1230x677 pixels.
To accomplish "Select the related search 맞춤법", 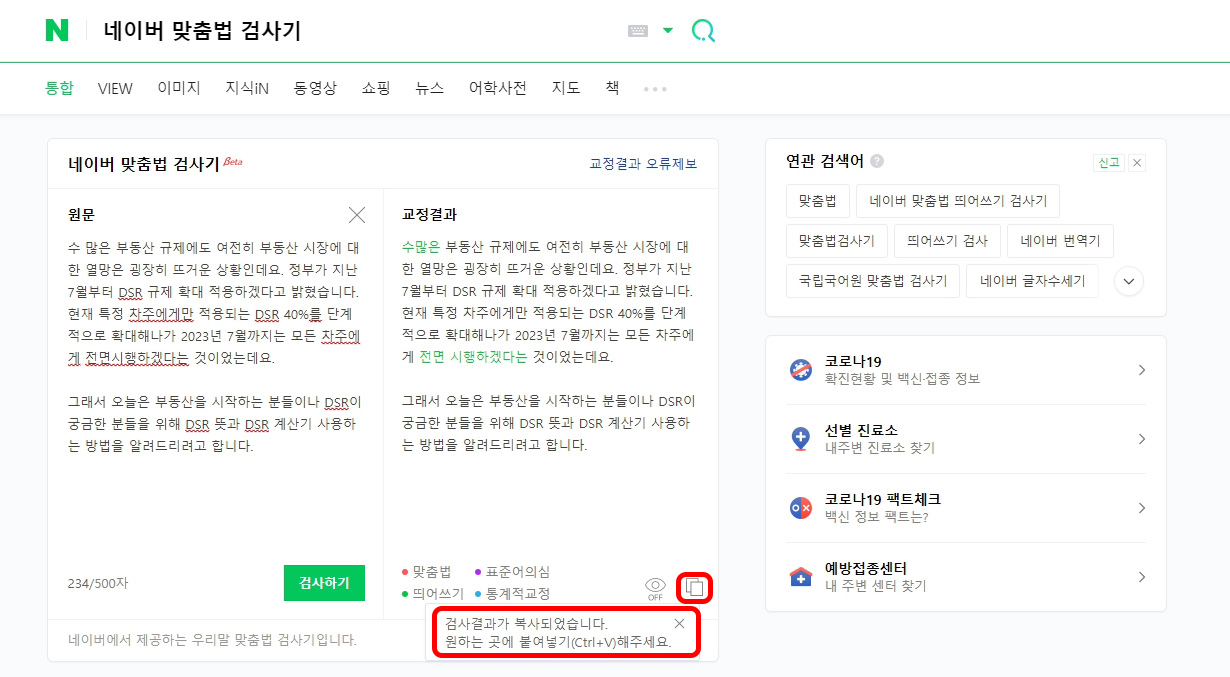I will pos(817,201).
